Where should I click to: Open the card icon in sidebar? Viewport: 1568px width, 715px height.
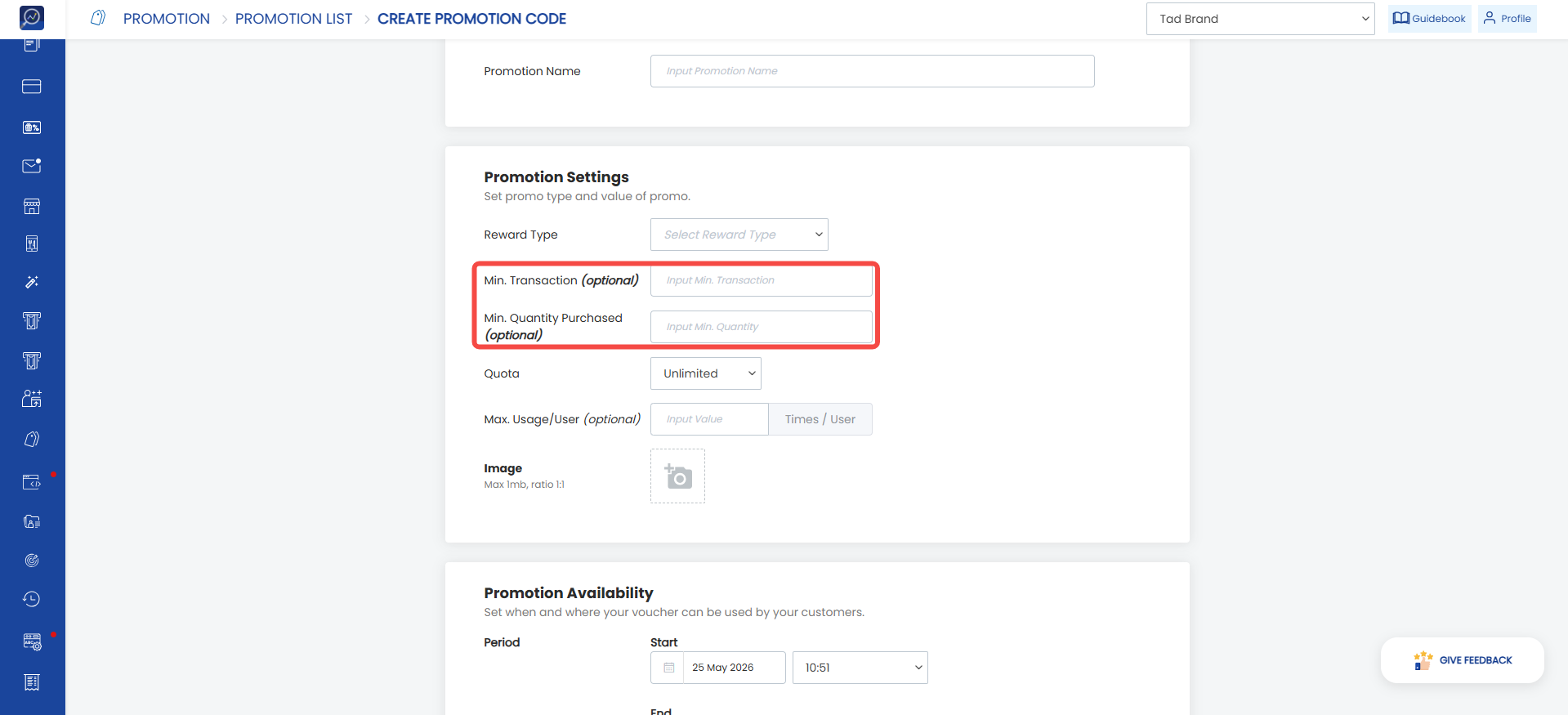[32, 87]
